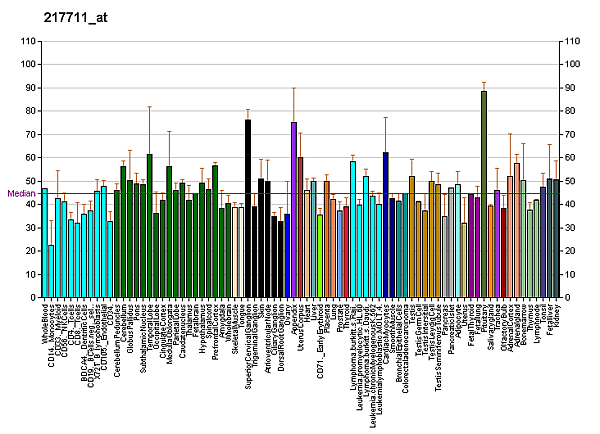600x434 pixels.
Task: Click the WholeBlood x-axis label
Action: (46, 324)
